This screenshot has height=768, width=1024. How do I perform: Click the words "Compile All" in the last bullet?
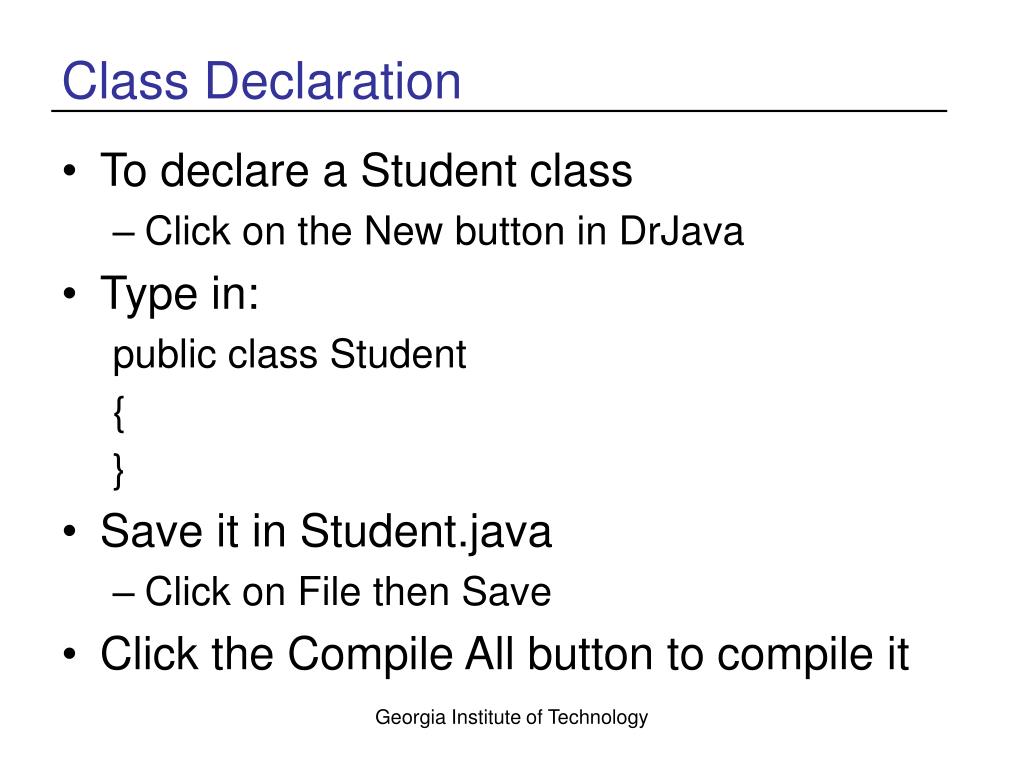click(x=402, y=654)
